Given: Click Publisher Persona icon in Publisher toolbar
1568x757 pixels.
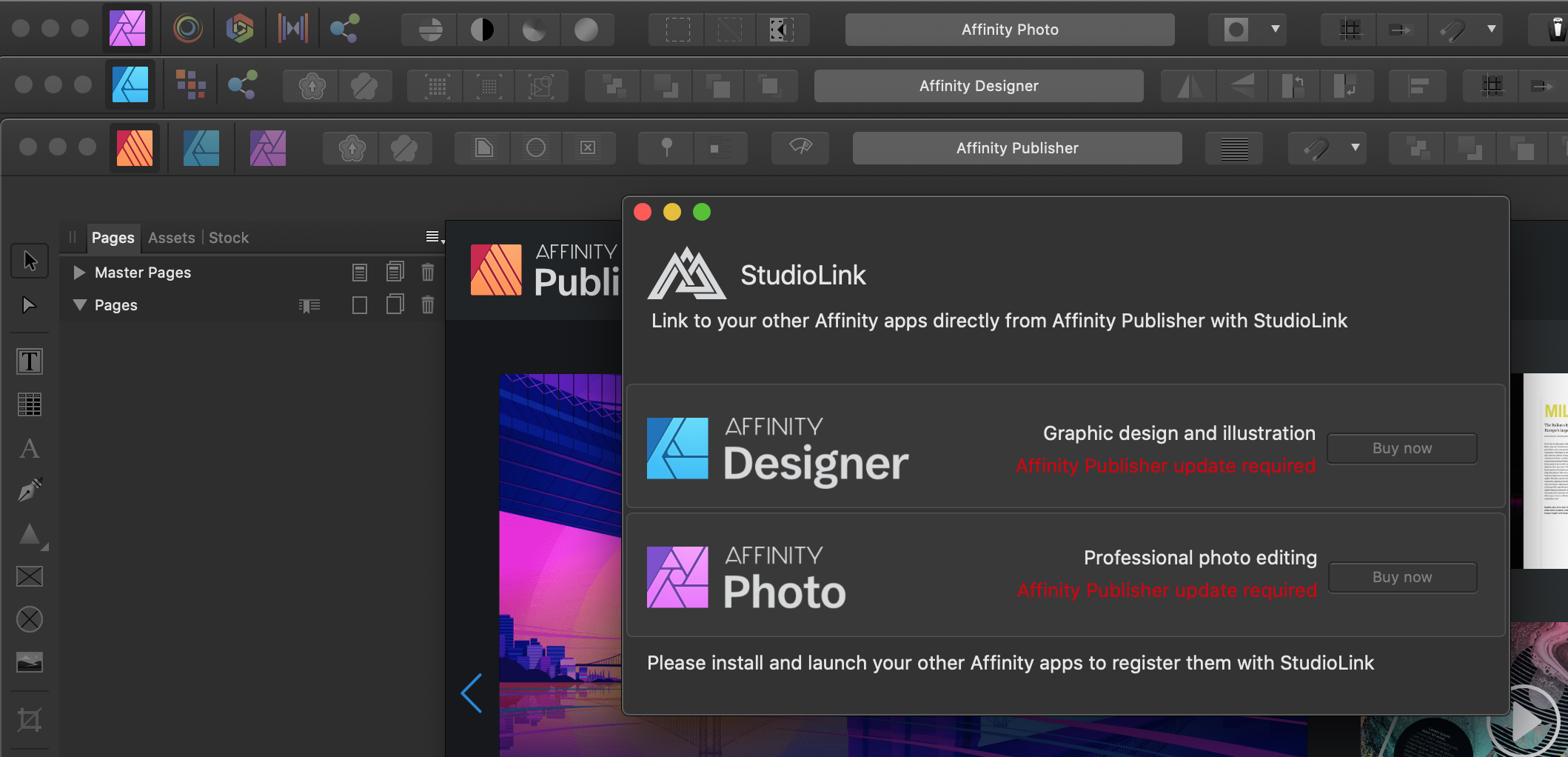Looking at the screenshot, I should tap(135, 147).
